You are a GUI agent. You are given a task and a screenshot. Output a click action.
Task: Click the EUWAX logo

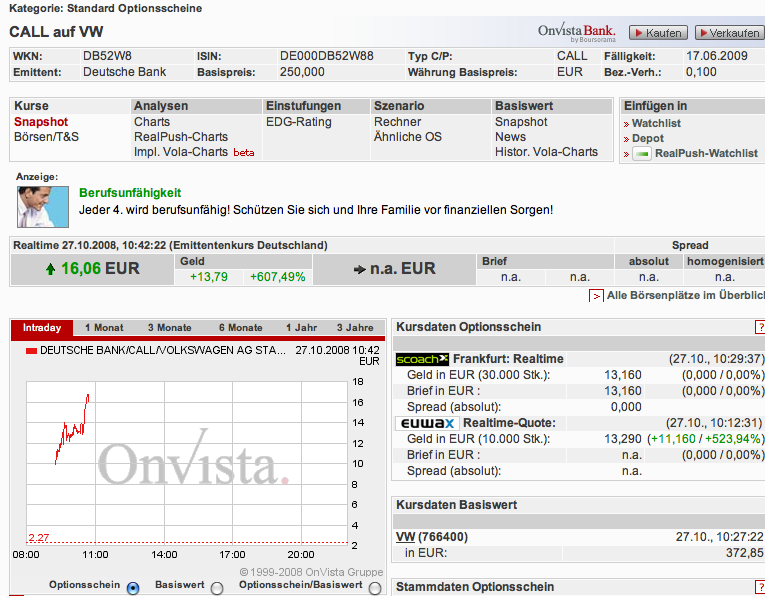click(x=427, y=423)
